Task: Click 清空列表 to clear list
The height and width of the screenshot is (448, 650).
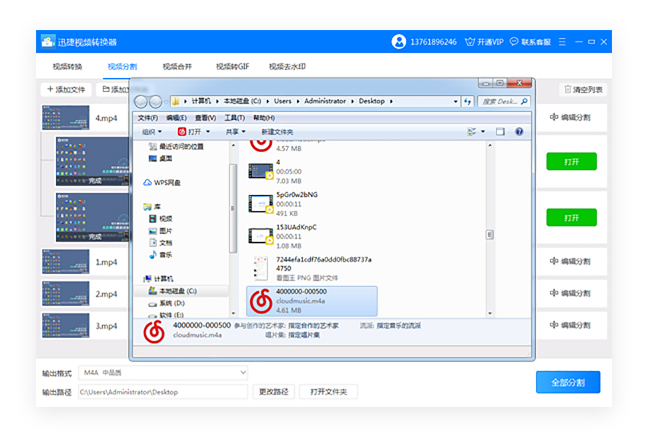Action: [x=583, y=89]
